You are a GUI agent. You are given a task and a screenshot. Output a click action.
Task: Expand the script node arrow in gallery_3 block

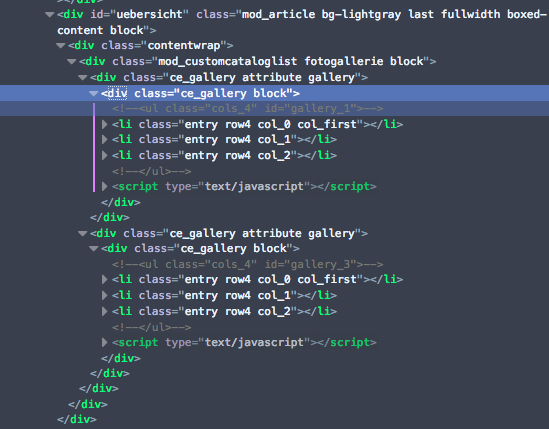coord(104,342)
